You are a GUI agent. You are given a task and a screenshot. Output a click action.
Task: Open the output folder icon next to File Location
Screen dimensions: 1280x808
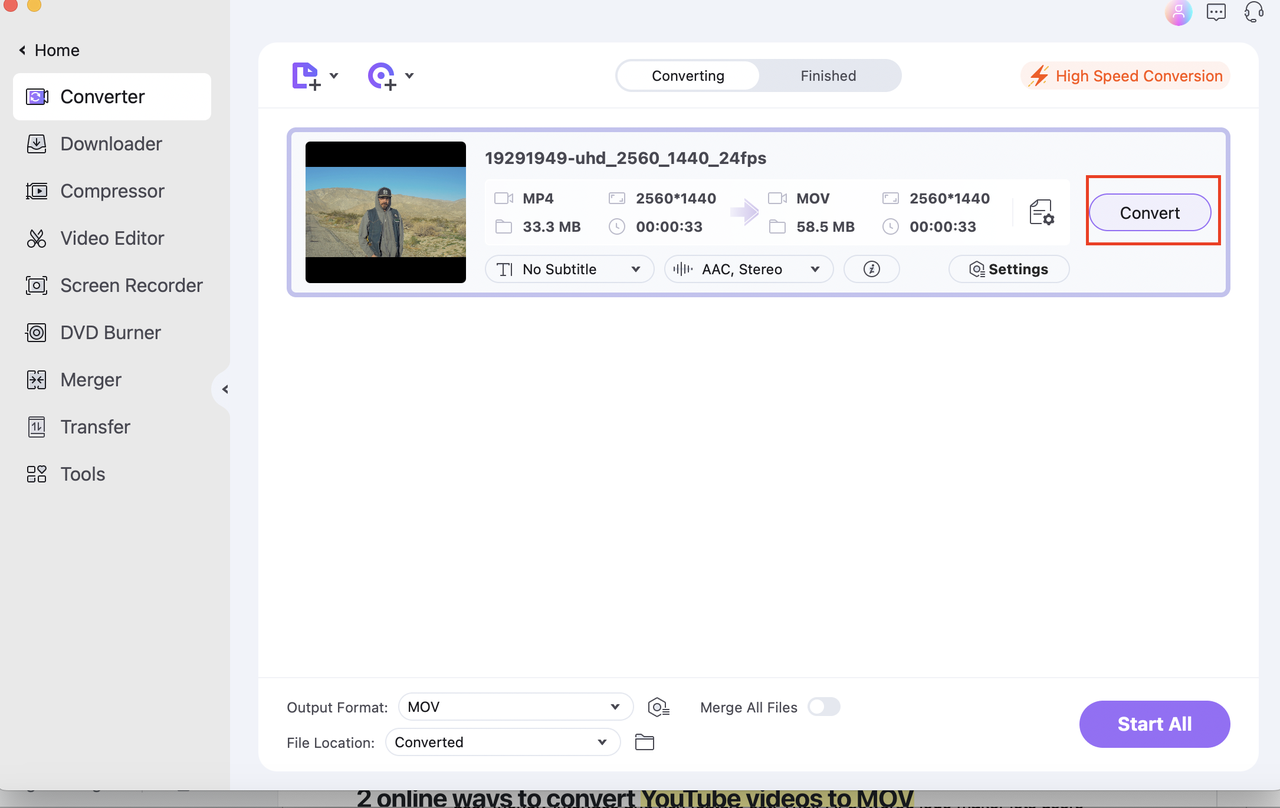644,742
